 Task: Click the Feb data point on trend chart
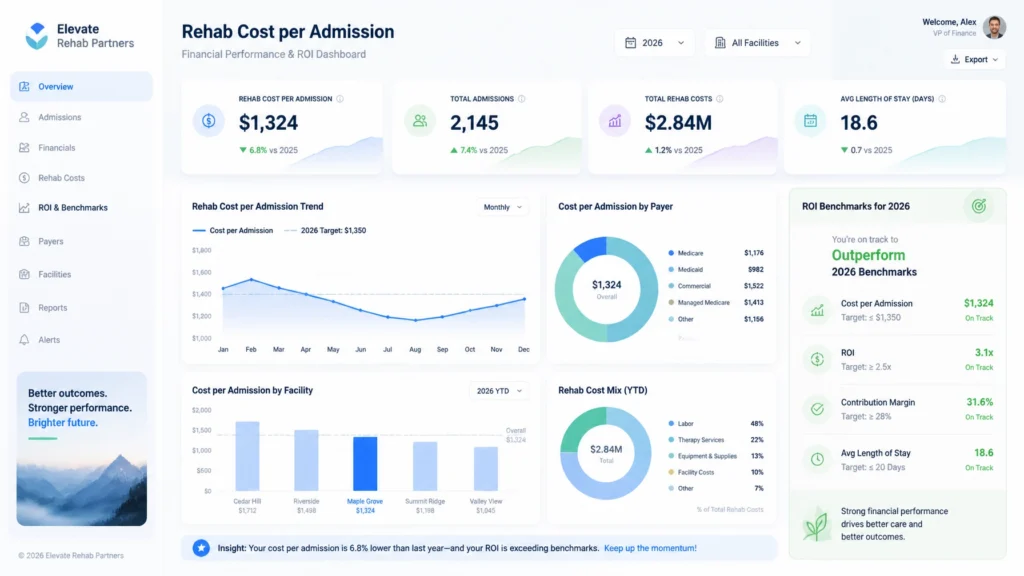(251, 280)
